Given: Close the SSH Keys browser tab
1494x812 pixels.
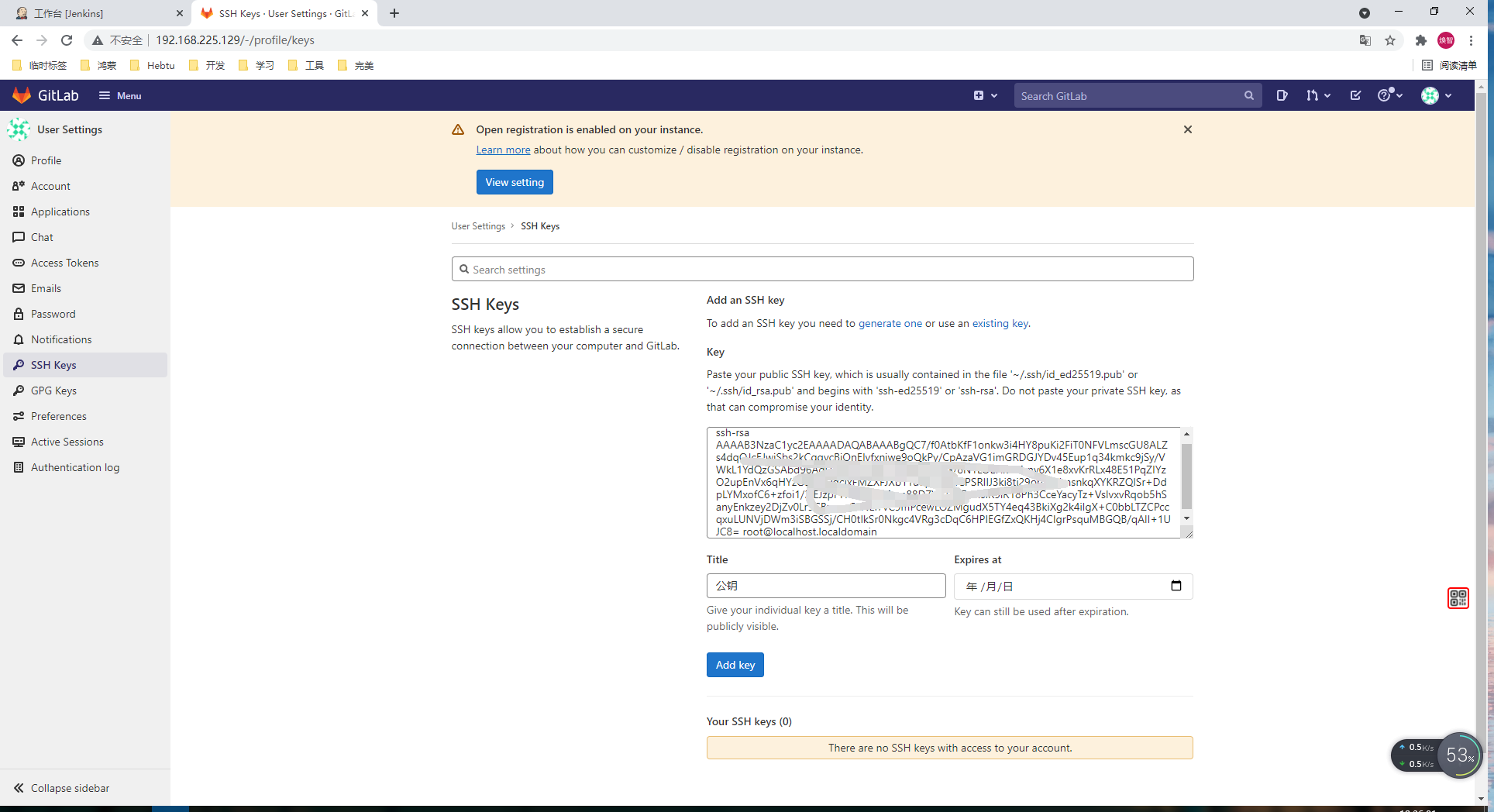Looking at the screenshot, I should coord(365,13).
